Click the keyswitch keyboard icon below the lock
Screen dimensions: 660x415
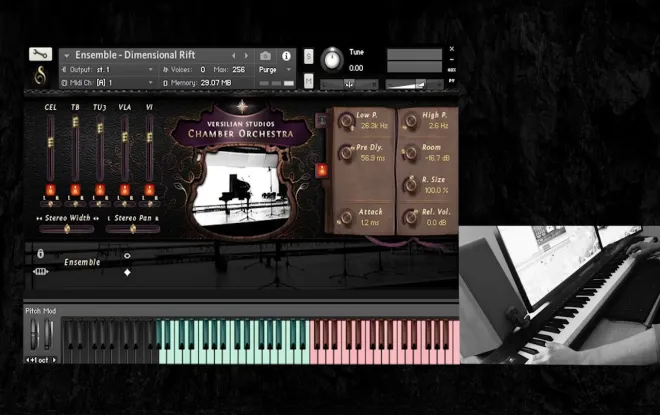(40, 271)
